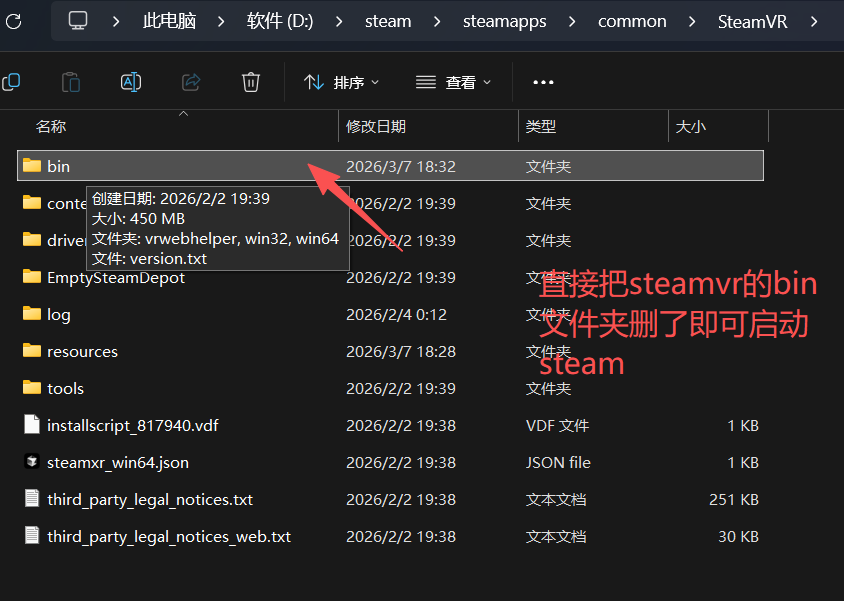Click the bin folder icon
Viewport: 844px width, 601px height.
[32, 165]
